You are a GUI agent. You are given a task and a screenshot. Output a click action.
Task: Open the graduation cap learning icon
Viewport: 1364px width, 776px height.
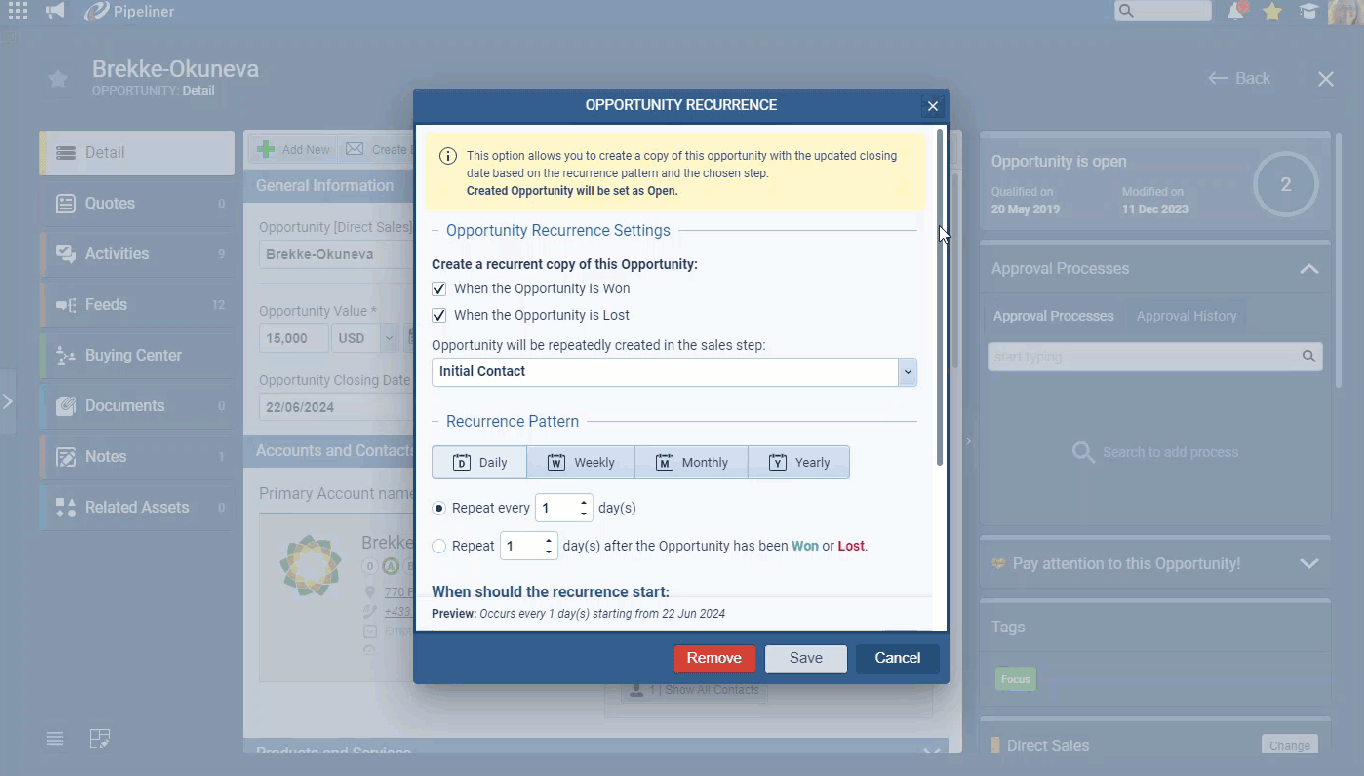pos(1308,11)
